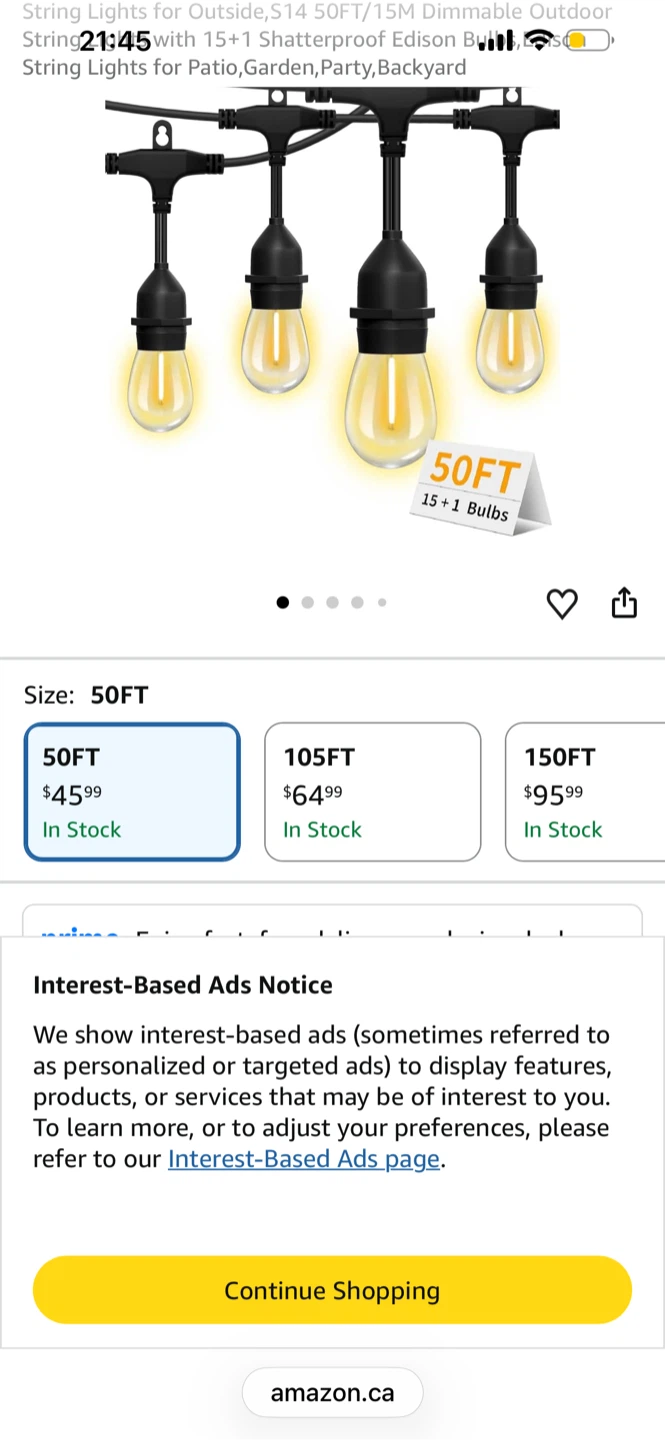The image size is (665, 1440).
Task: Jump to fourth image carousel dot
Action: coord(357,602)
